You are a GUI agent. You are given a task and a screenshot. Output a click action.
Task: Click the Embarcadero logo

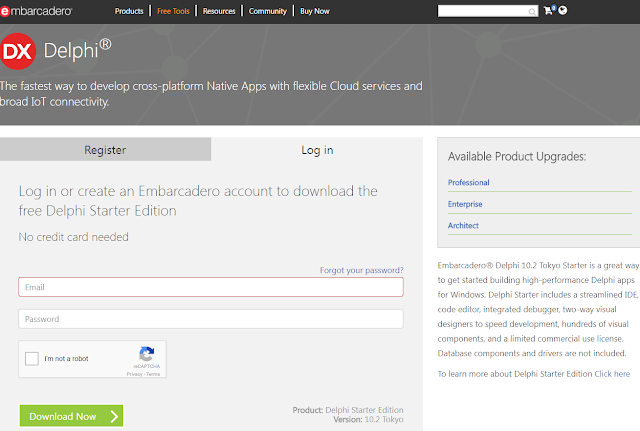point(36,11)
